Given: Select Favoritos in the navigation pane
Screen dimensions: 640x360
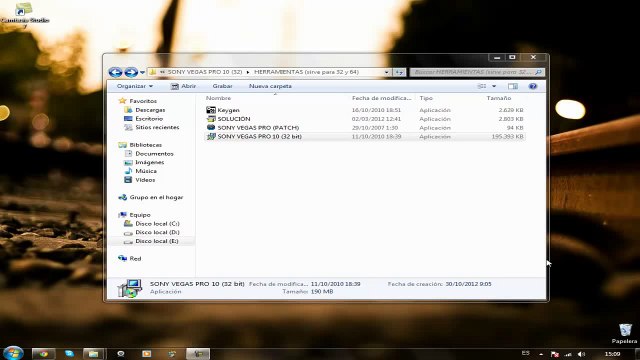Looking at the screenshot, I should pos(143,101).
